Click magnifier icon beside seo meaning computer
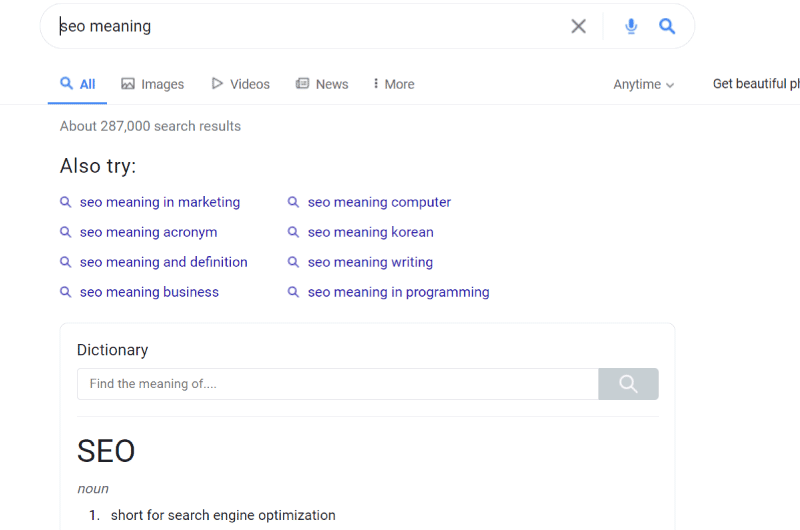The image size is (800, 530). [293, 202]
